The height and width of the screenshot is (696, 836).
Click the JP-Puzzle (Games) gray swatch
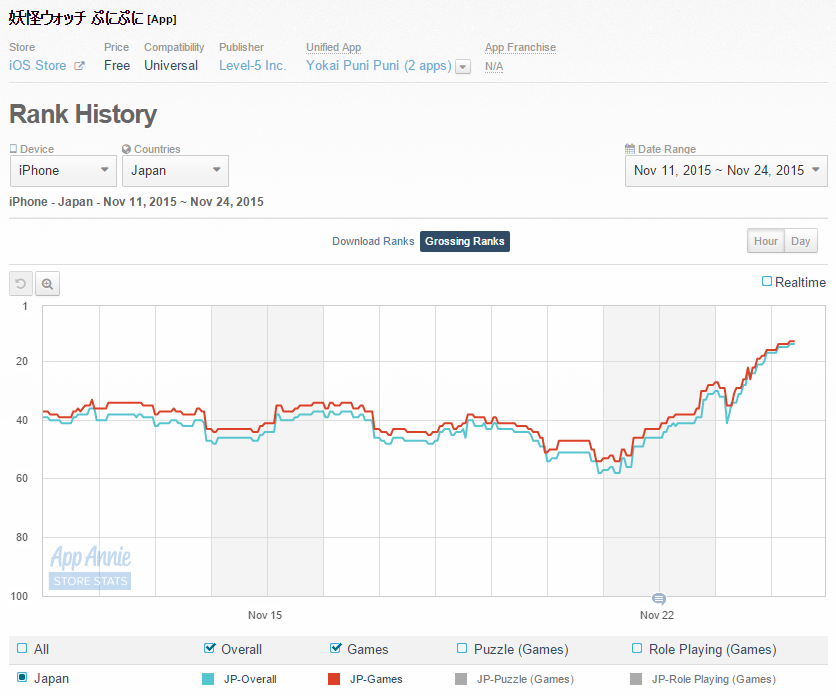461,679
